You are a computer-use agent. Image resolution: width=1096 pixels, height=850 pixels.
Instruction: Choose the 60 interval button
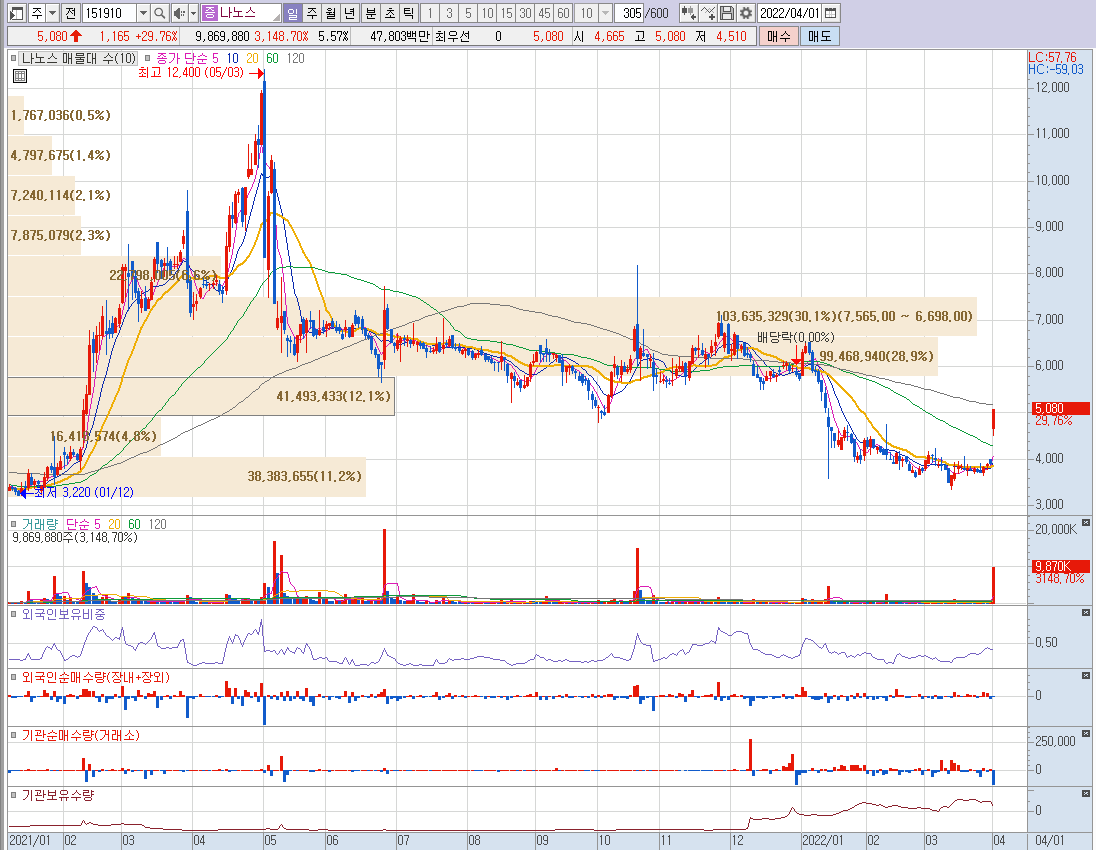click(x=563, y=13)
